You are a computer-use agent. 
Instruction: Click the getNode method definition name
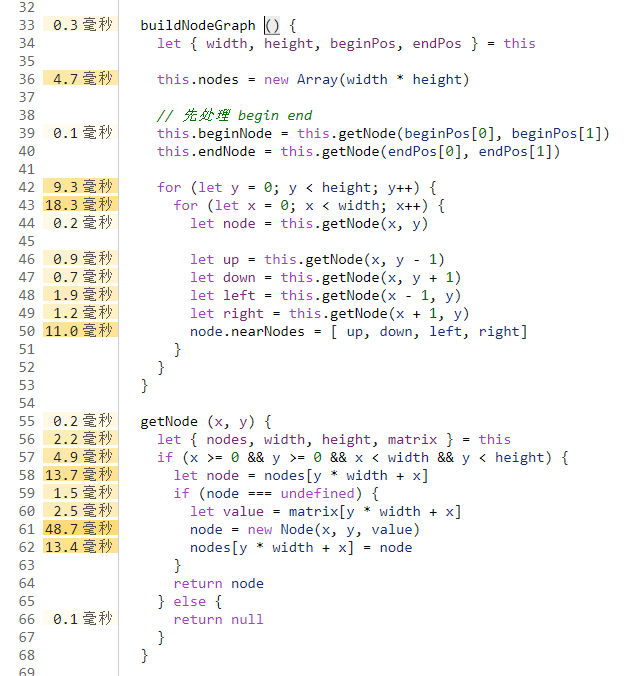point(169,421)
